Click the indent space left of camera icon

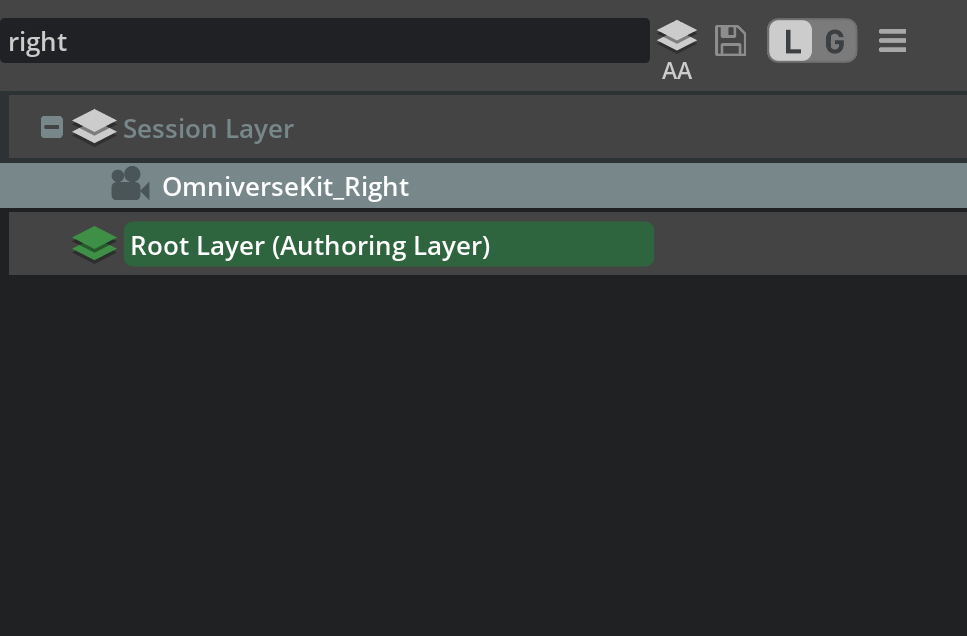tap(60, 187)
